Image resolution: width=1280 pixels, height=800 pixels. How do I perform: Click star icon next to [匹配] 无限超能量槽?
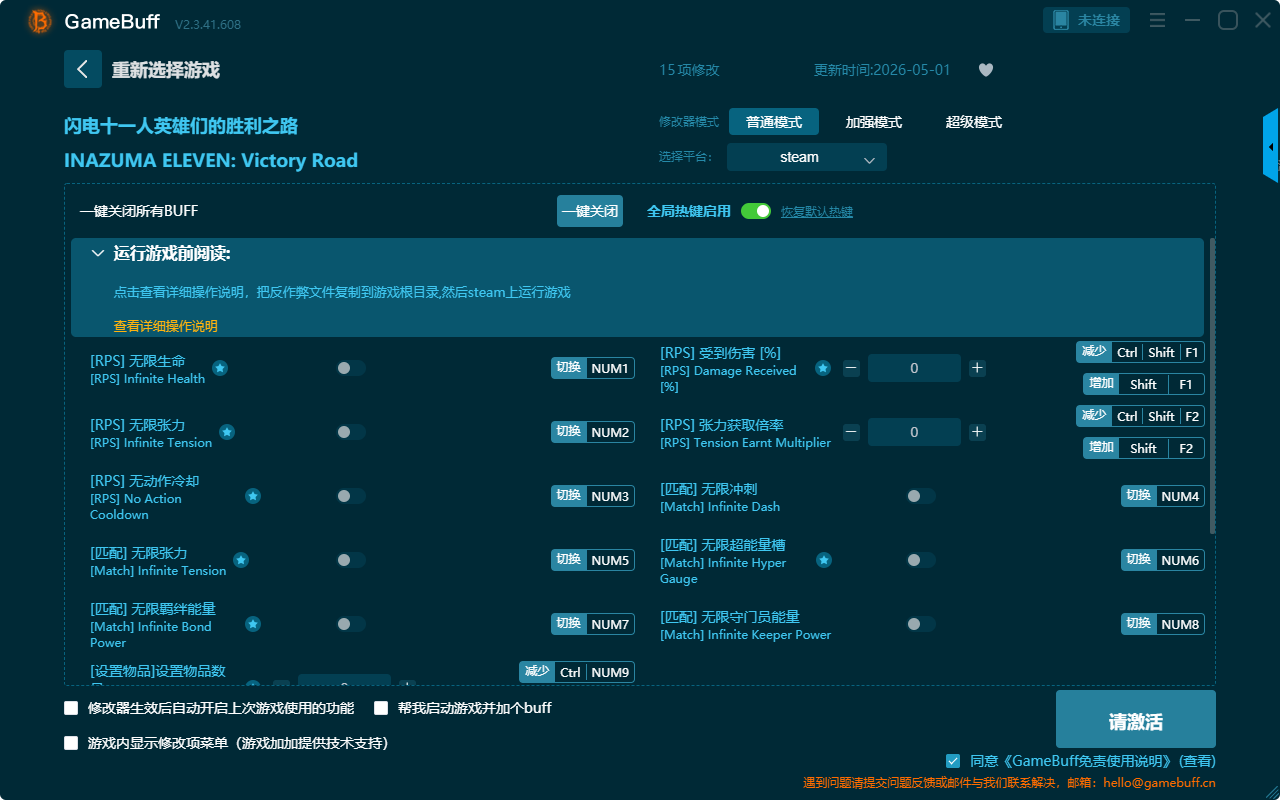click(x=824, y=560)
